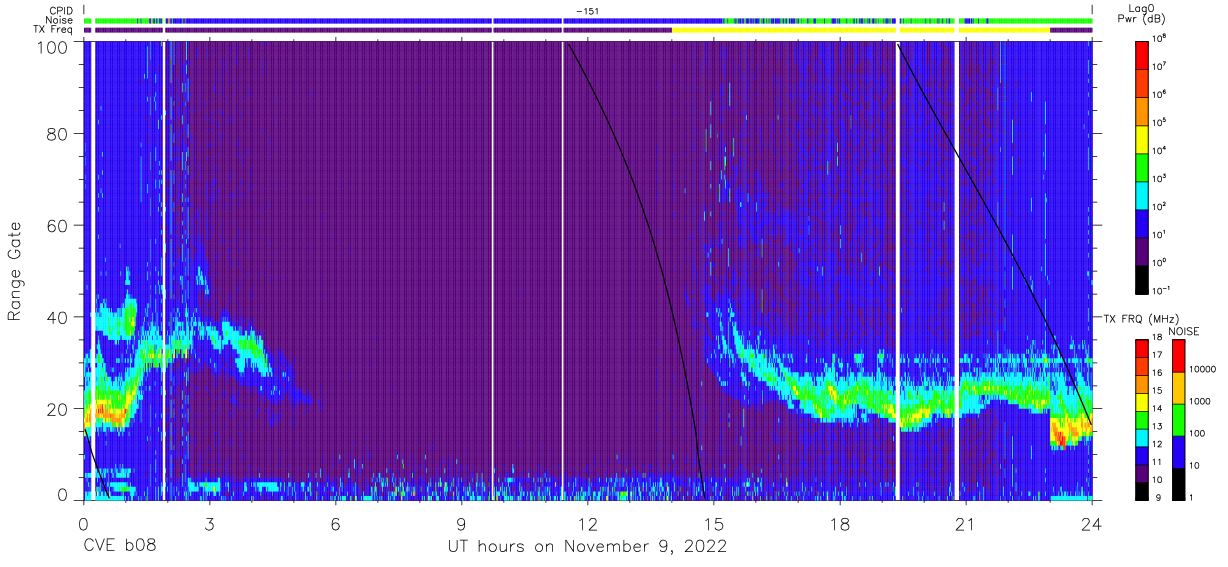Click the 12 tick on UT hours axis
Viewport: 1228px width, 567px height.
point(587,523)
